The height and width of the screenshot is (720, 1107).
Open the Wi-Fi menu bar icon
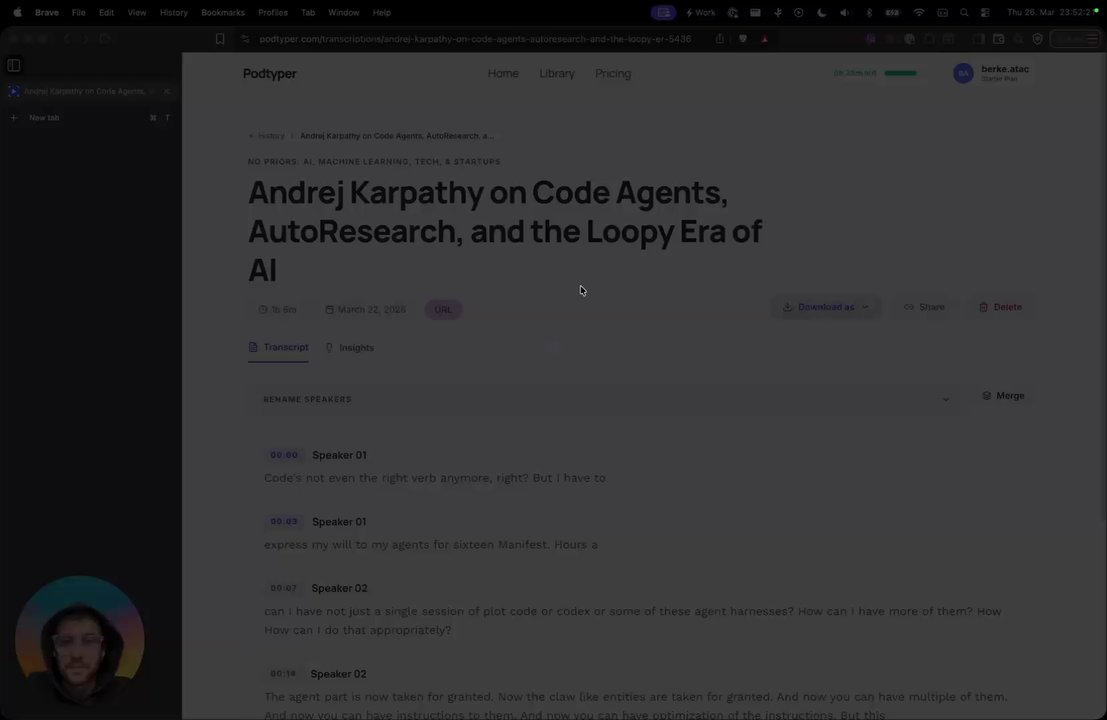(x=918, y=13)
